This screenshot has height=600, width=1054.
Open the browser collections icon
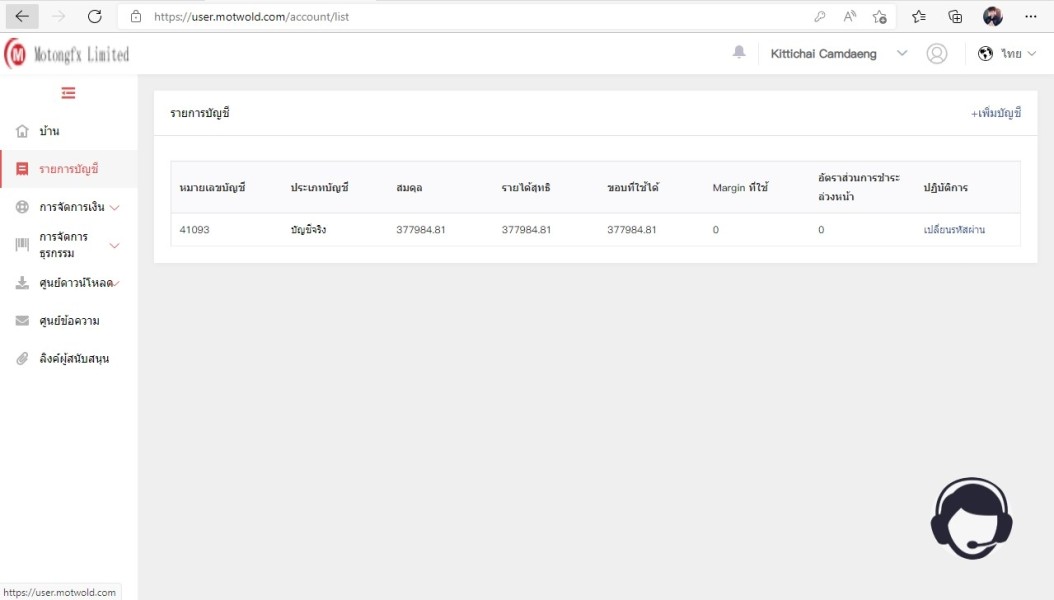955,17
